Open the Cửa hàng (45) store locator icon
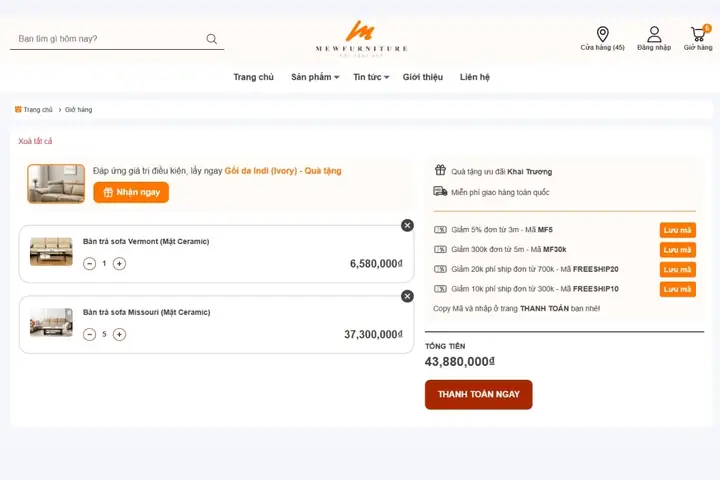 [602, 39]
